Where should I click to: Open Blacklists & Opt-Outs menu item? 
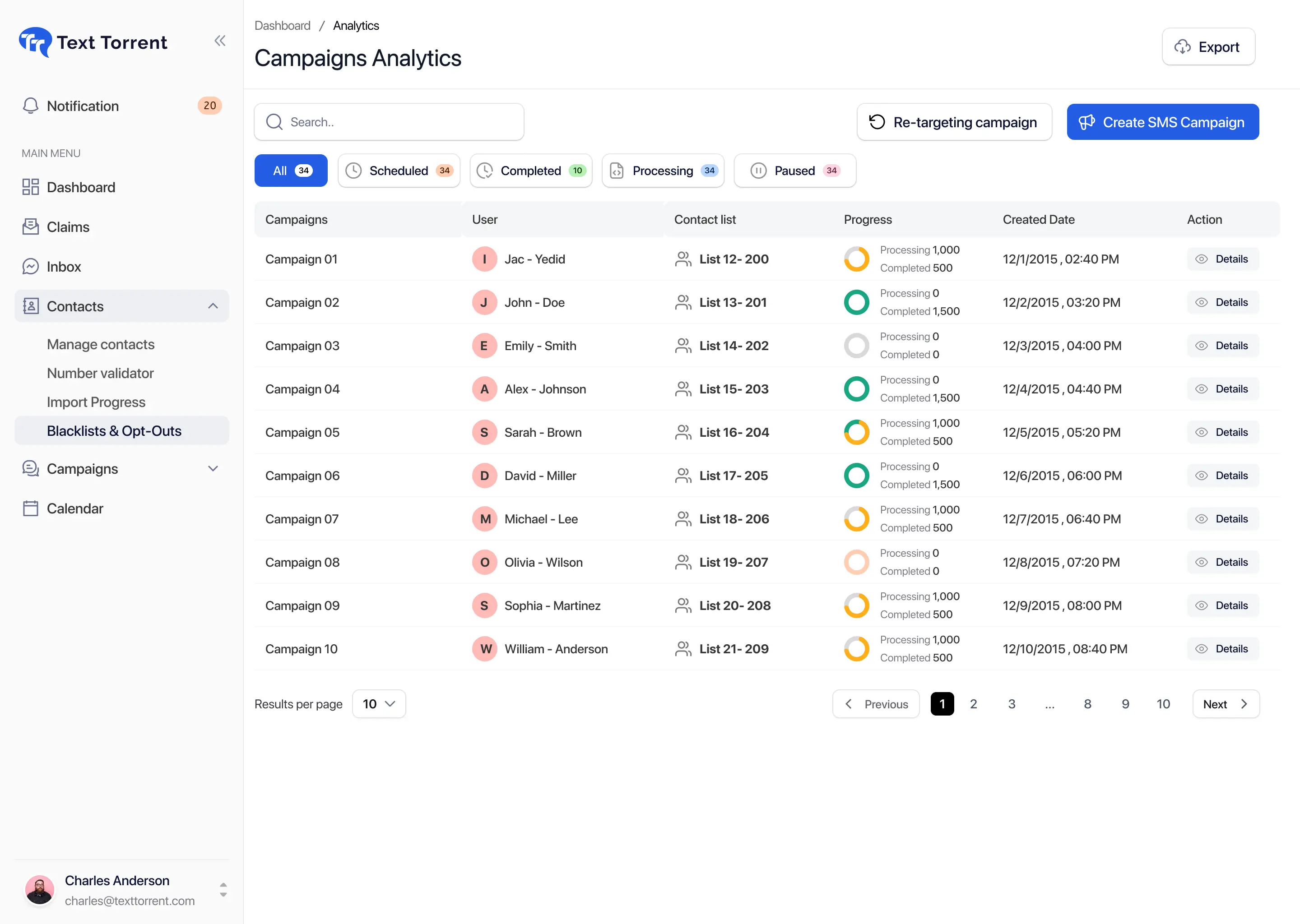pyautogui.click(x=122, y=431)
